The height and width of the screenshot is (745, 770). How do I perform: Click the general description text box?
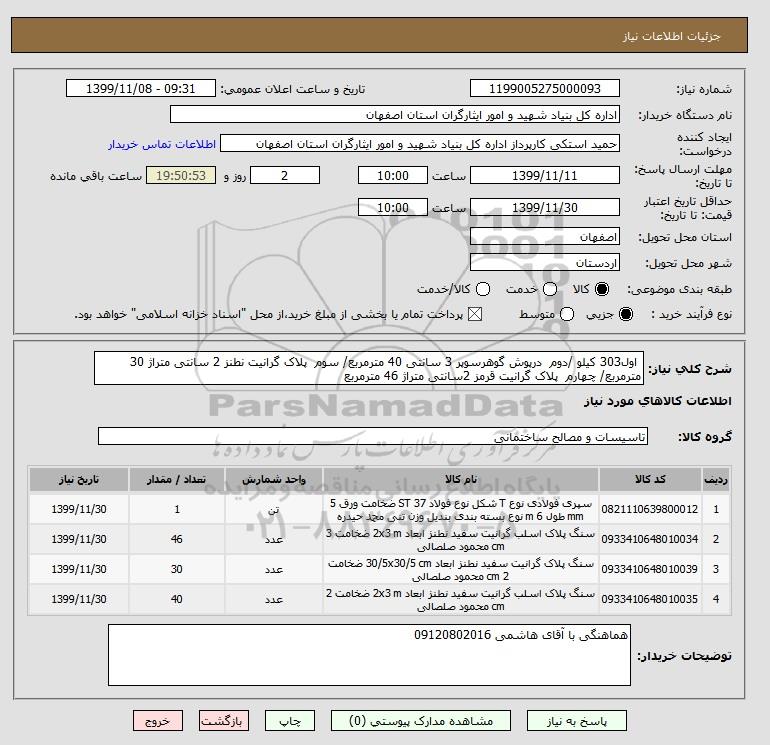click(x=369, y=368)
